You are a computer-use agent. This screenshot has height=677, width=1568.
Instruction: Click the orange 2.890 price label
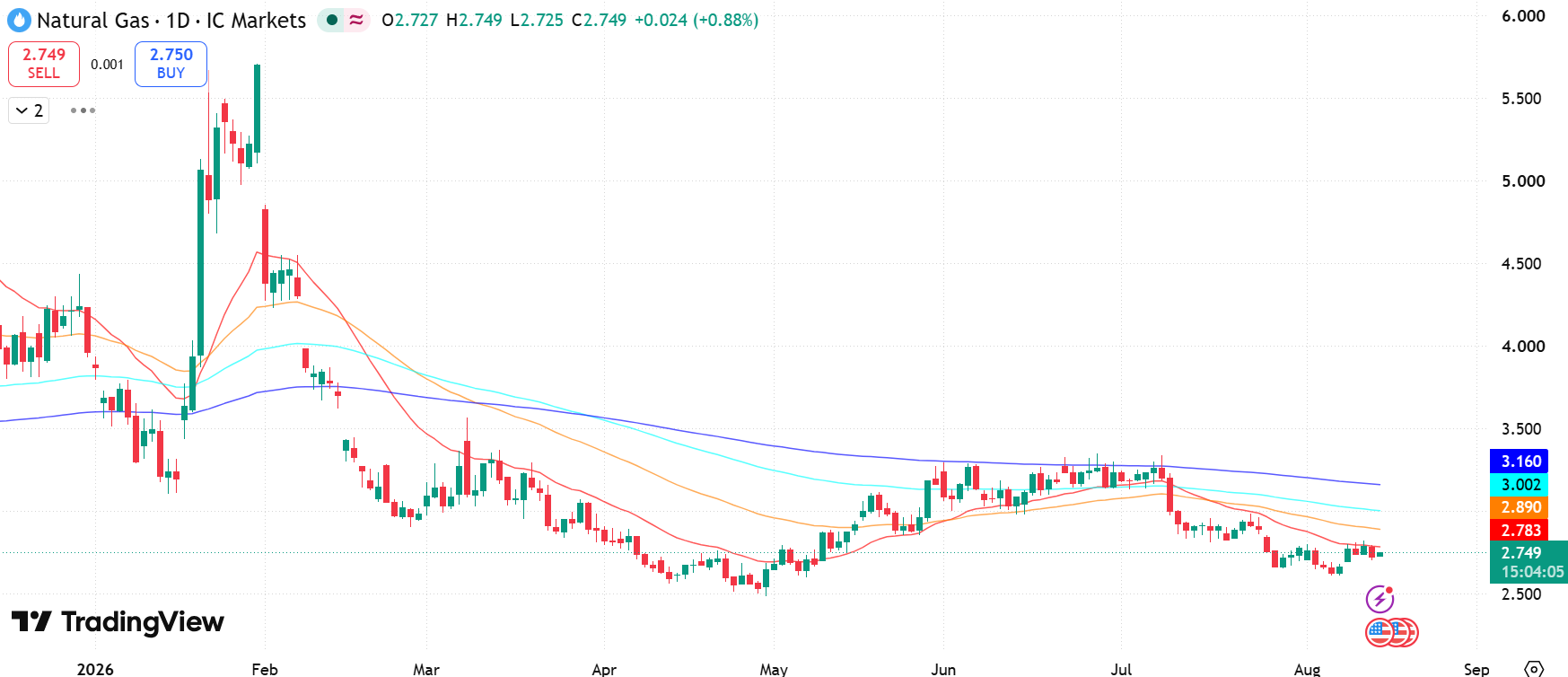point(1520,507)
